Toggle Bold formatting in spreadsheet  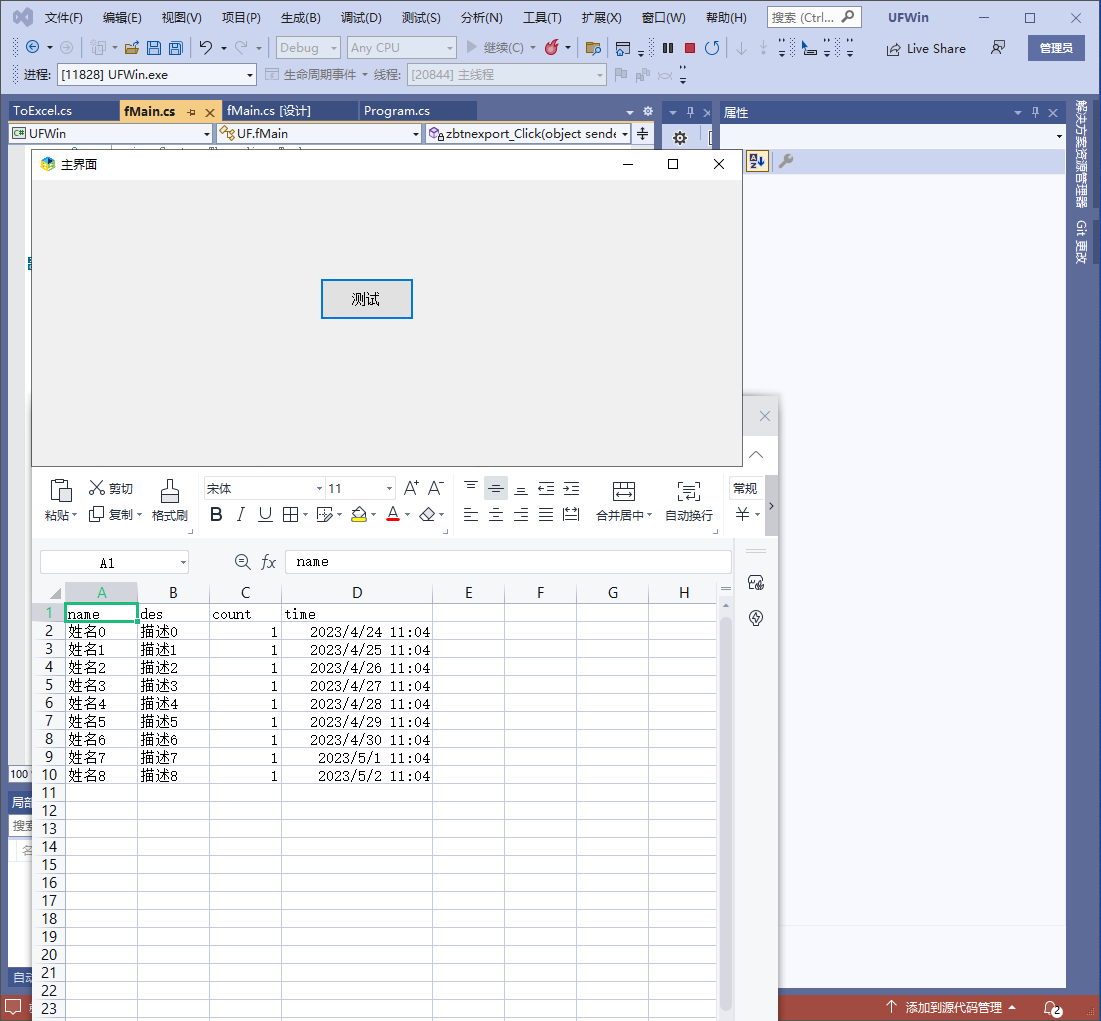click(216, 515)
